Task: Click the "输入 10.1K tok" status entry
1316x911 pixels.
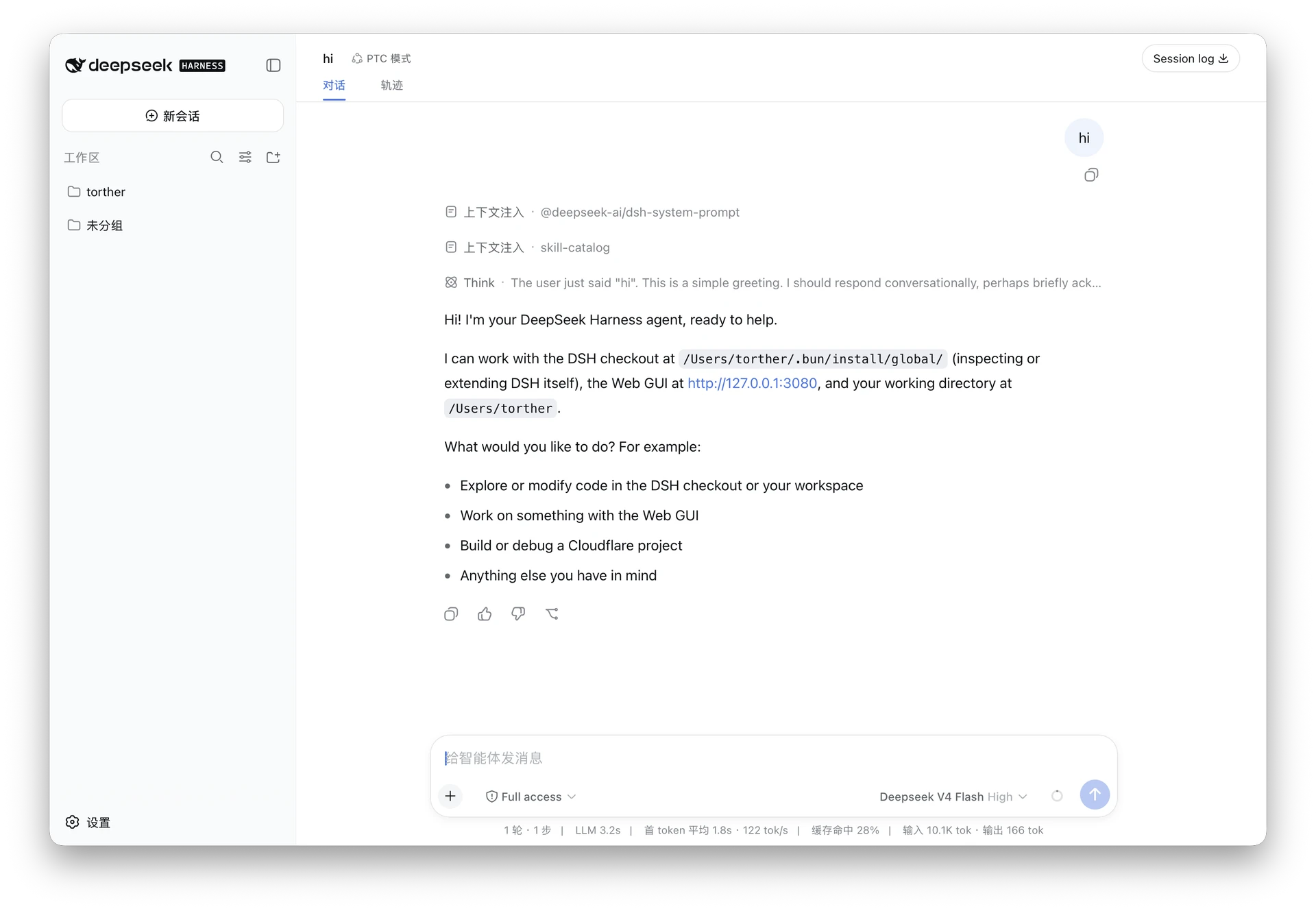Action: point(936,830)
